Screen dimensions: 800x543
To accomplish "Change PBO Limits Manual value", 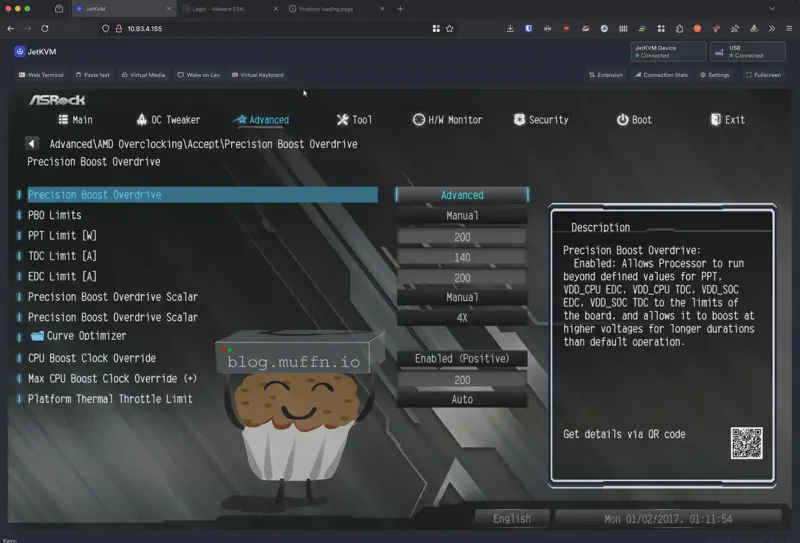I will pos(461,216).
